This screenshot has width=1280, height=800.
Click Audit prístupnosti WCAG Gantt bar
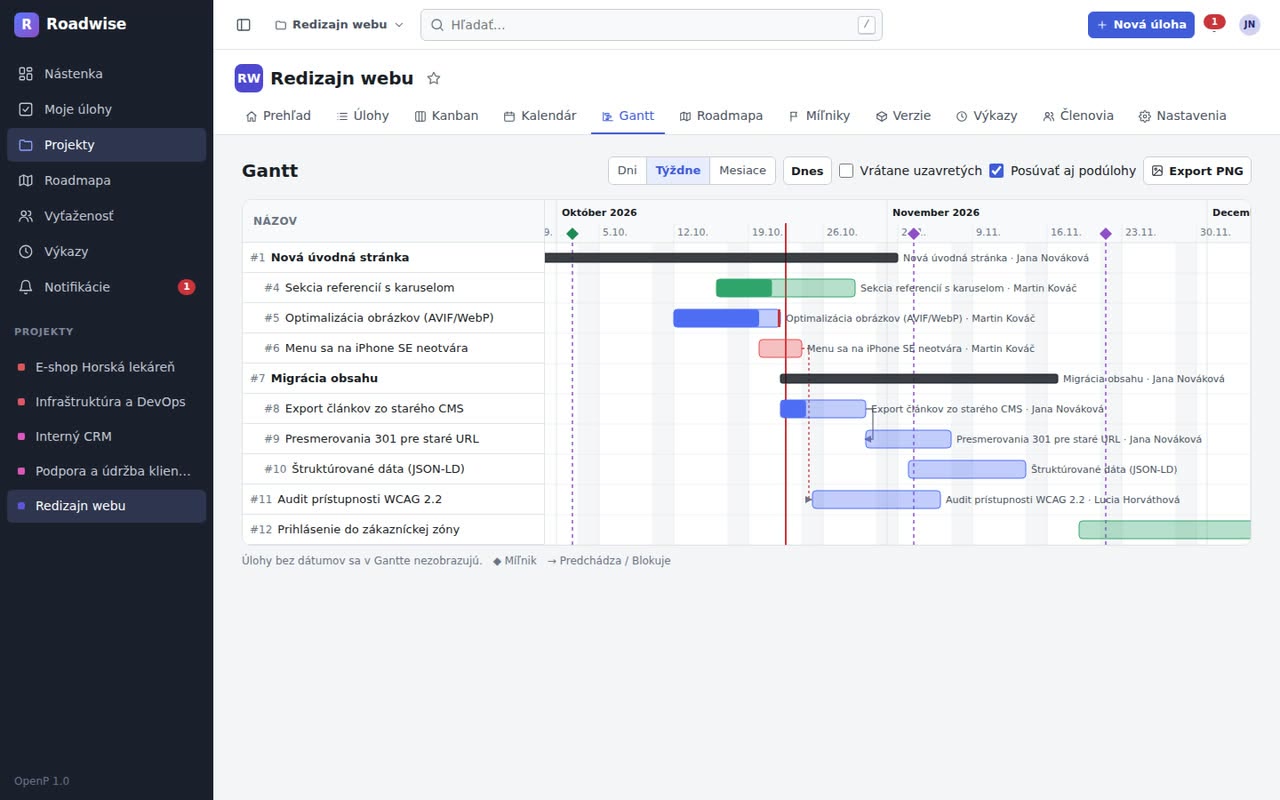tap(876, 499)
